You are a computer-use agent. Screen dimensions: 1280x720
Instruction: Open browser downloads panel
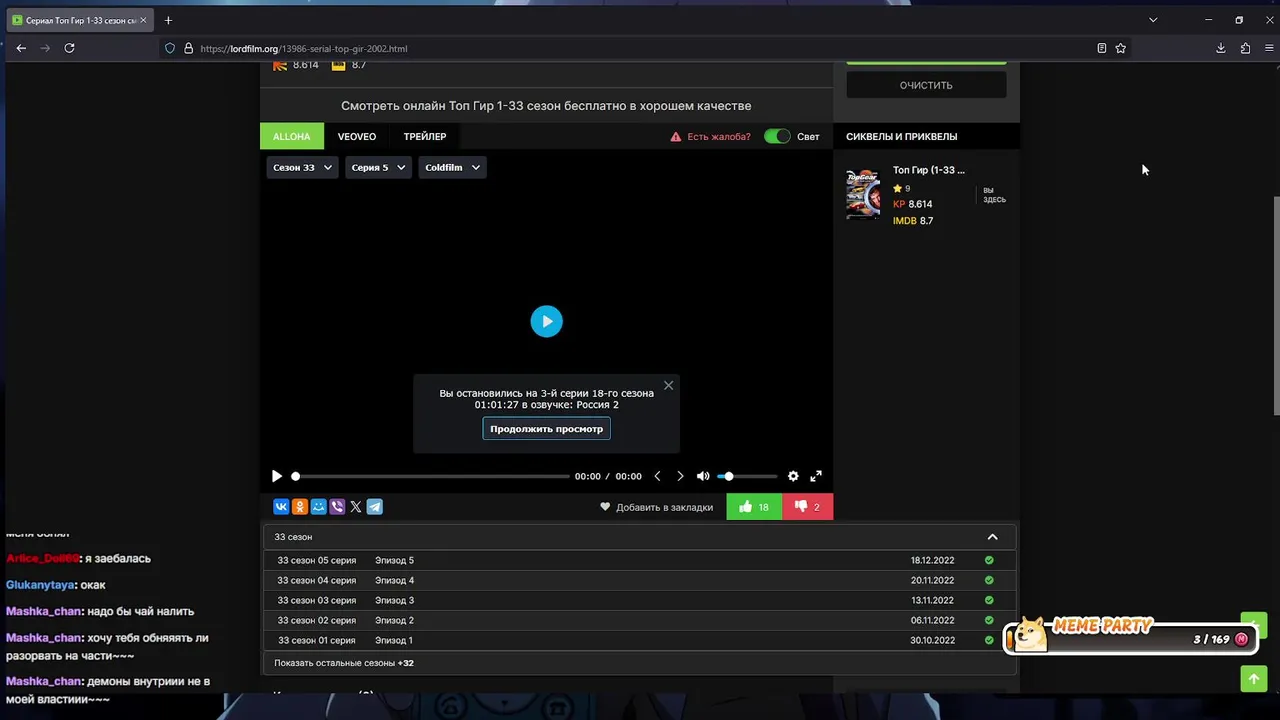pyautogui.click(x=1221, y=48)
